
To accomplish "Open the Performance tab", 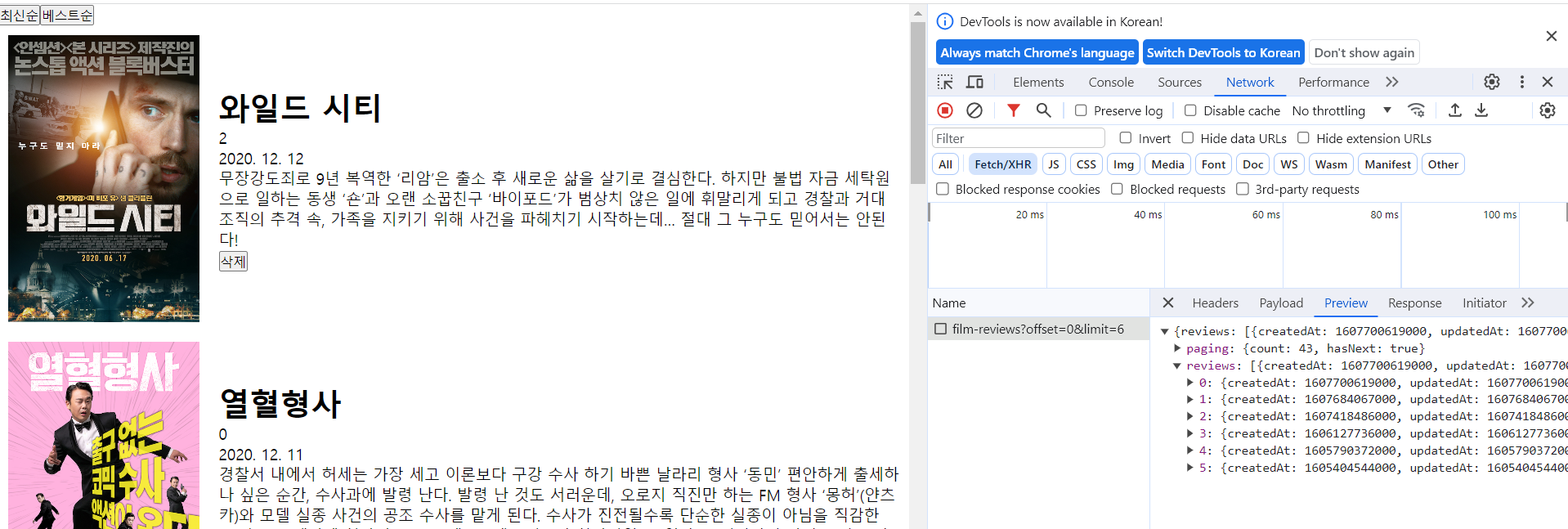I will coord(1333,82).
